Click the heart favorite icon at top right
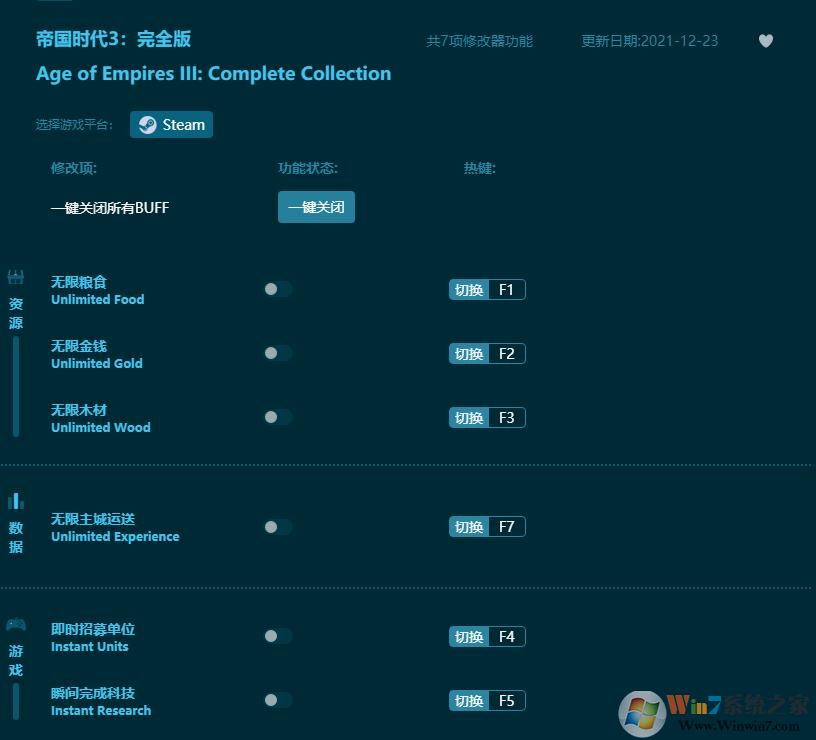Image resolution: width=816 pixels, height=740 pixels. [765, 40]
